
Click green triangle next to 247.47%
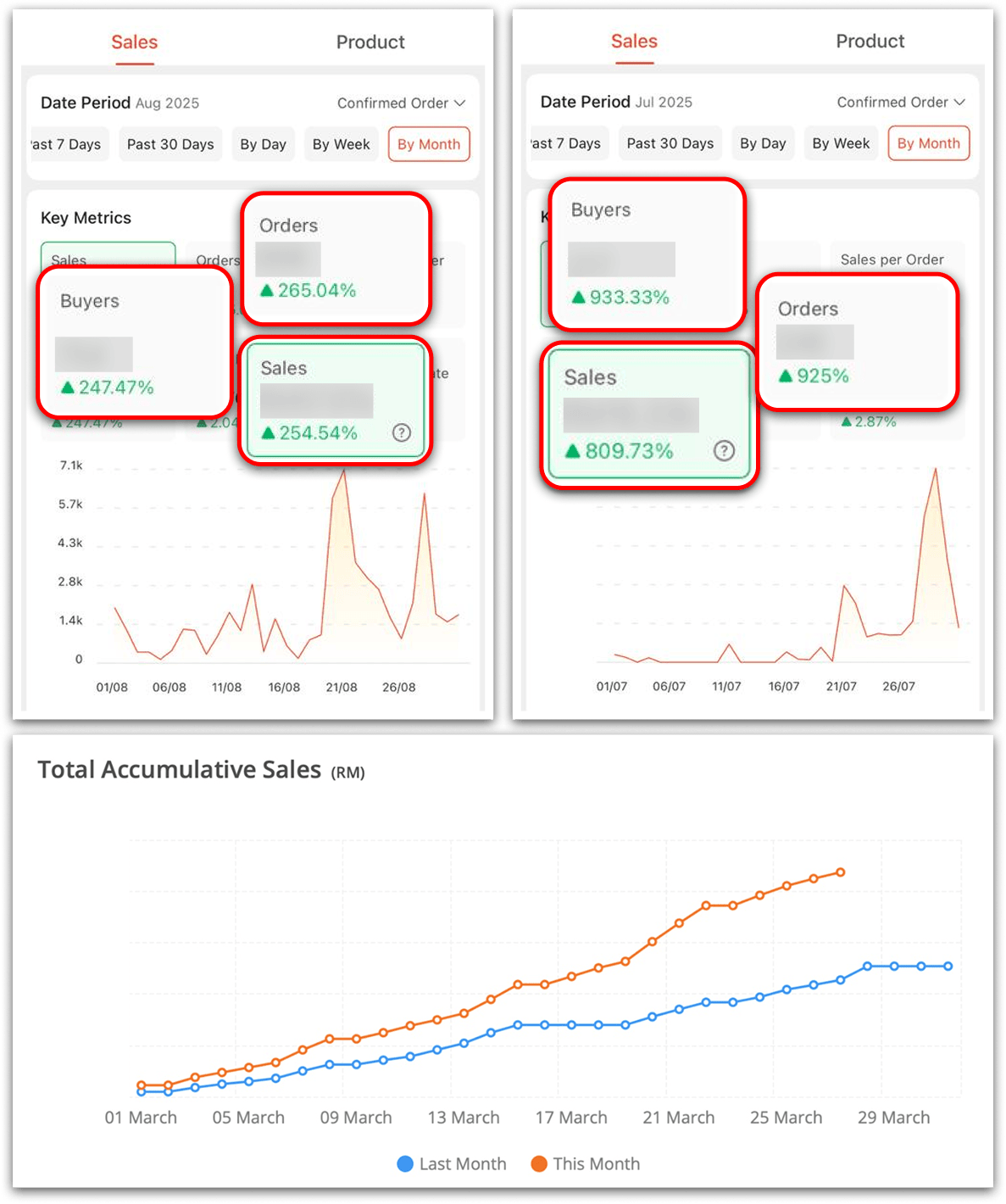pyautogui.click(x=68, y=387)
